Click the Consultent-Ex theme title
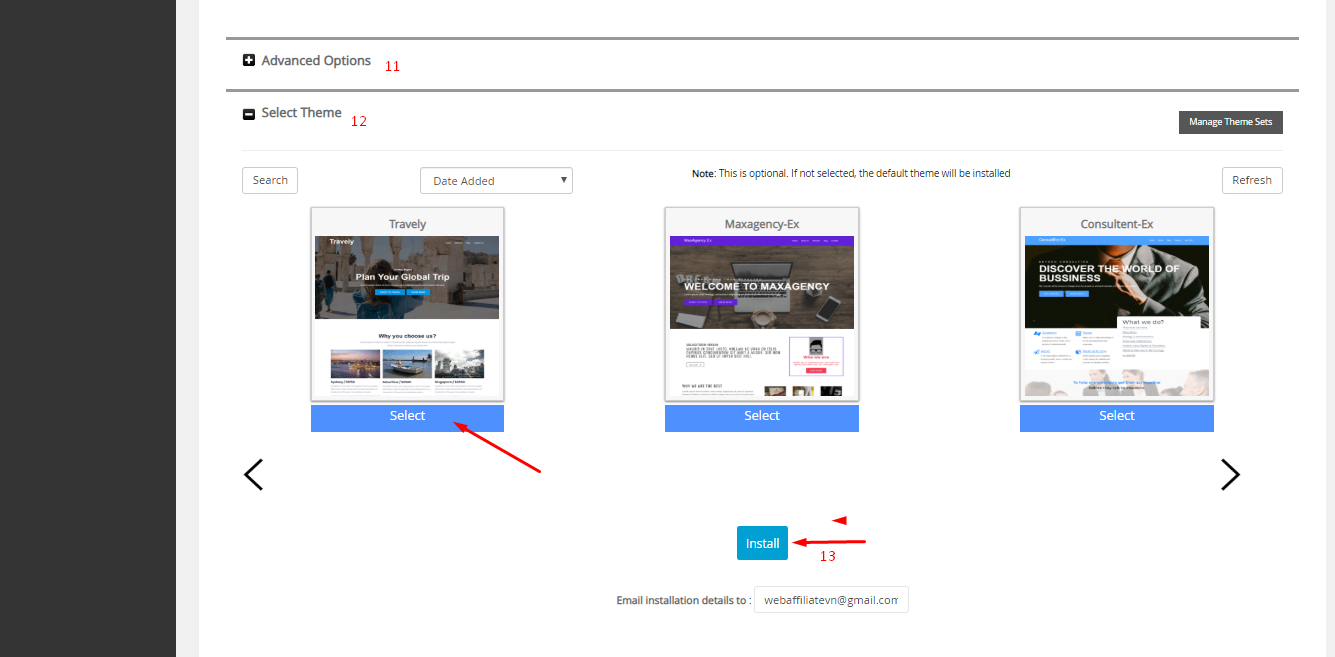This screenshot has height=657, width=1335. point(1117,224)
